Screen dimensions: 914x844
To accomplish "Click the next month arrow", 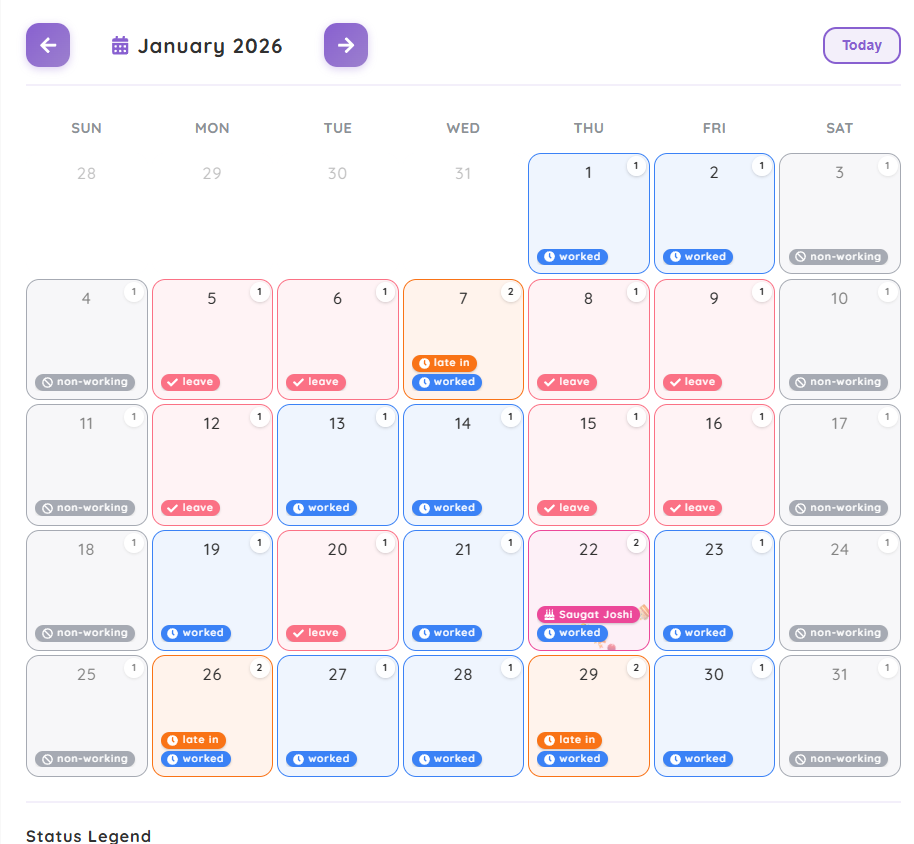I will (x=345, y=45).
